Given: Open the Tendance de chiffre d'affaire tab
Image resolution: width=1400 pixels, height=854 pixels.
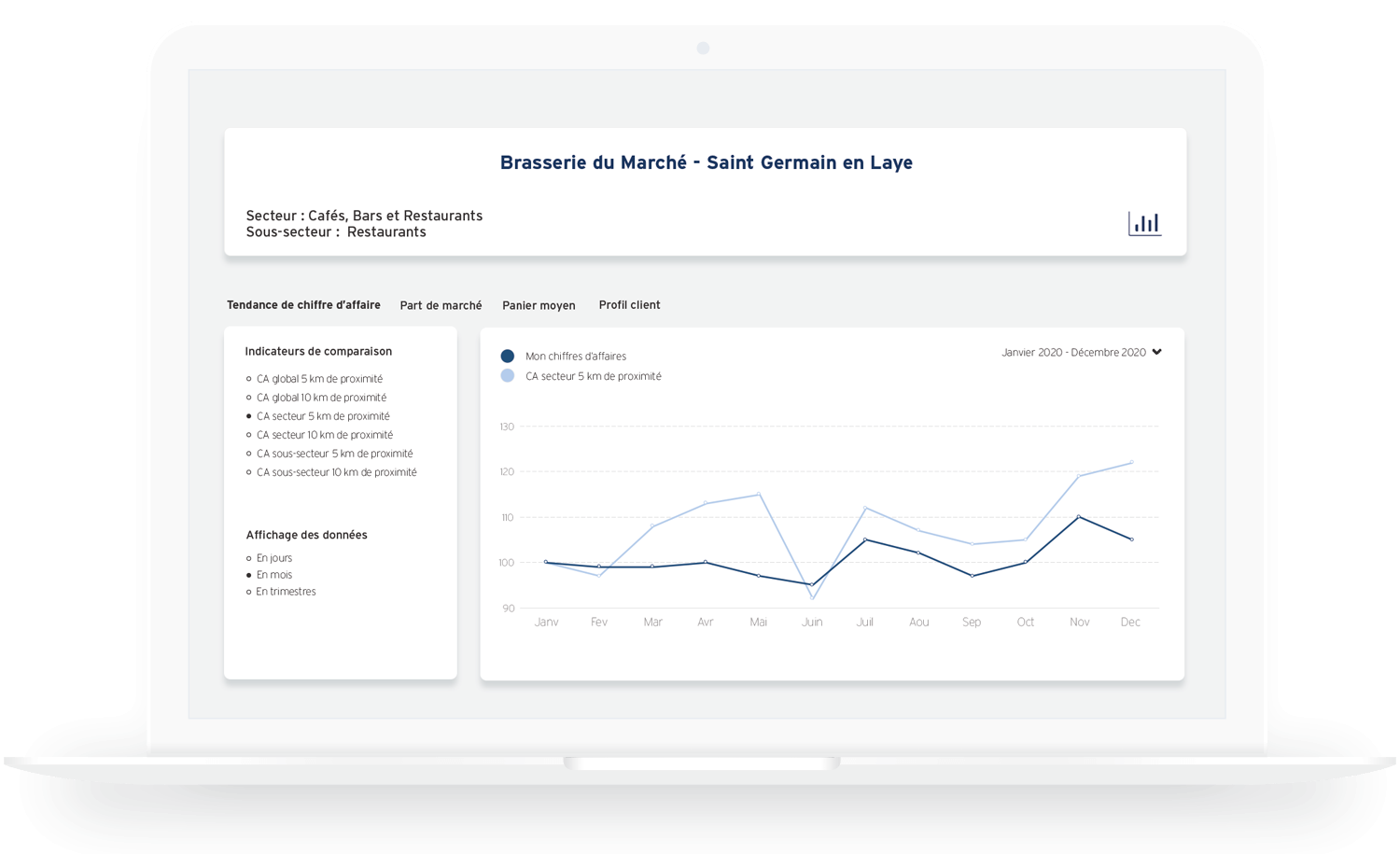Looking at the screenshot, I should (x=303, y=305).
